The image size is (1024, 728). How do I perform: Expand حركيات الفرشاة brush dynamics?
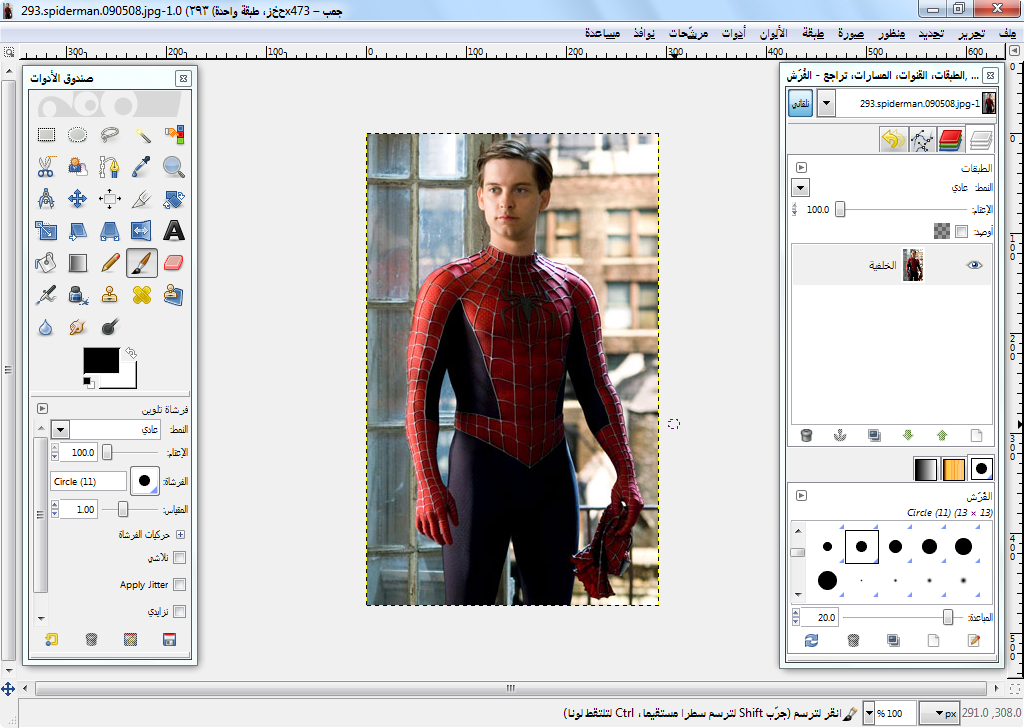click(x=180, y=534)
